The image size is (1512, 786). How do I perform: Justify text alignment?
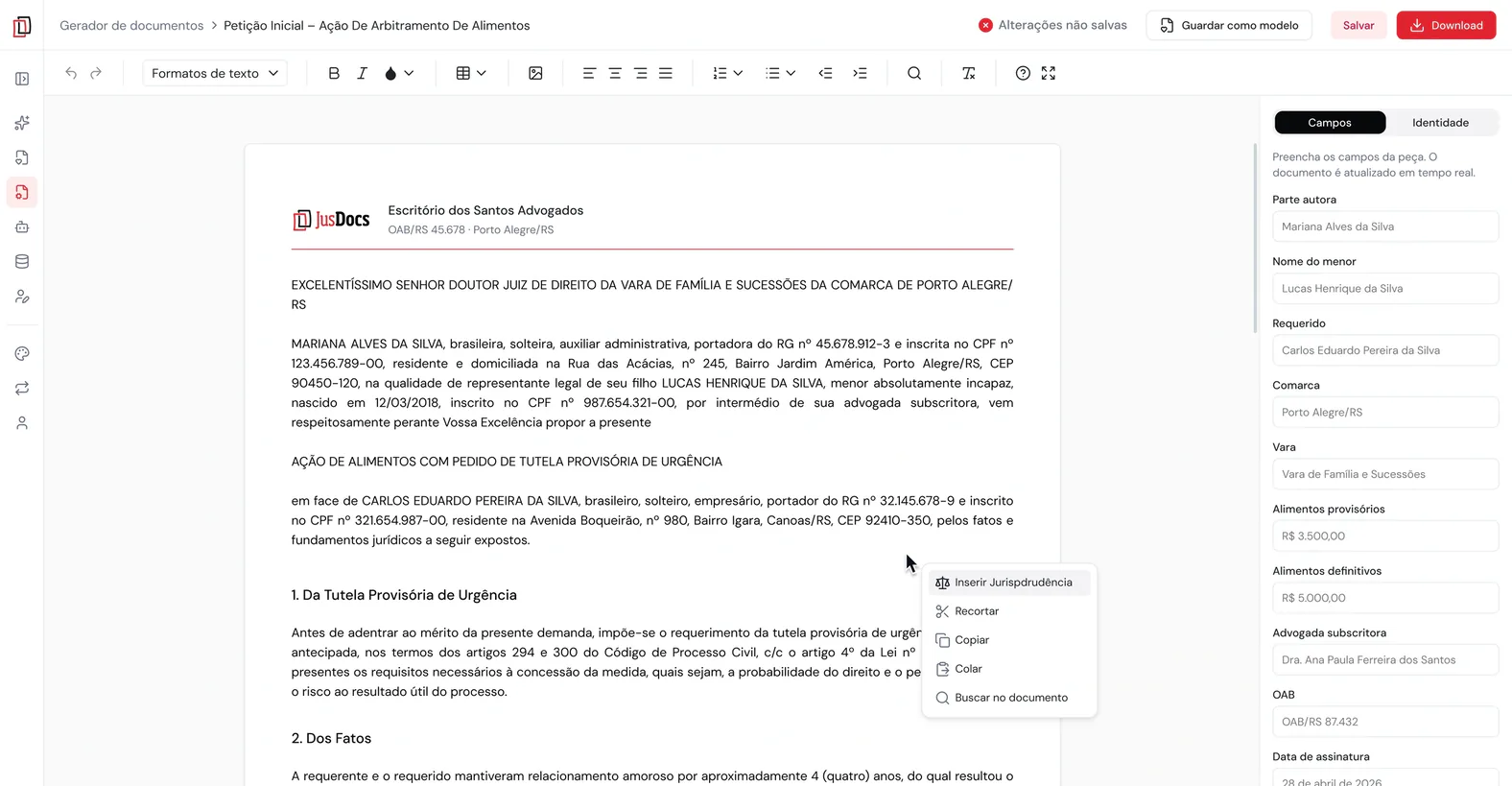pos(665,73)
